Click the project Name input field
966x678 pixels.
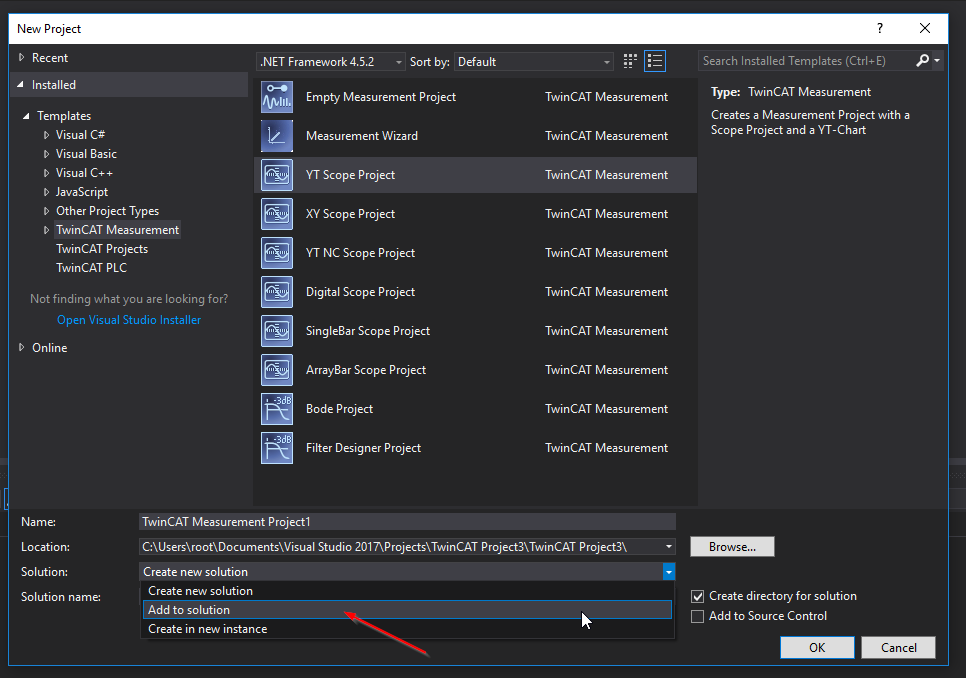click(407, 522)
